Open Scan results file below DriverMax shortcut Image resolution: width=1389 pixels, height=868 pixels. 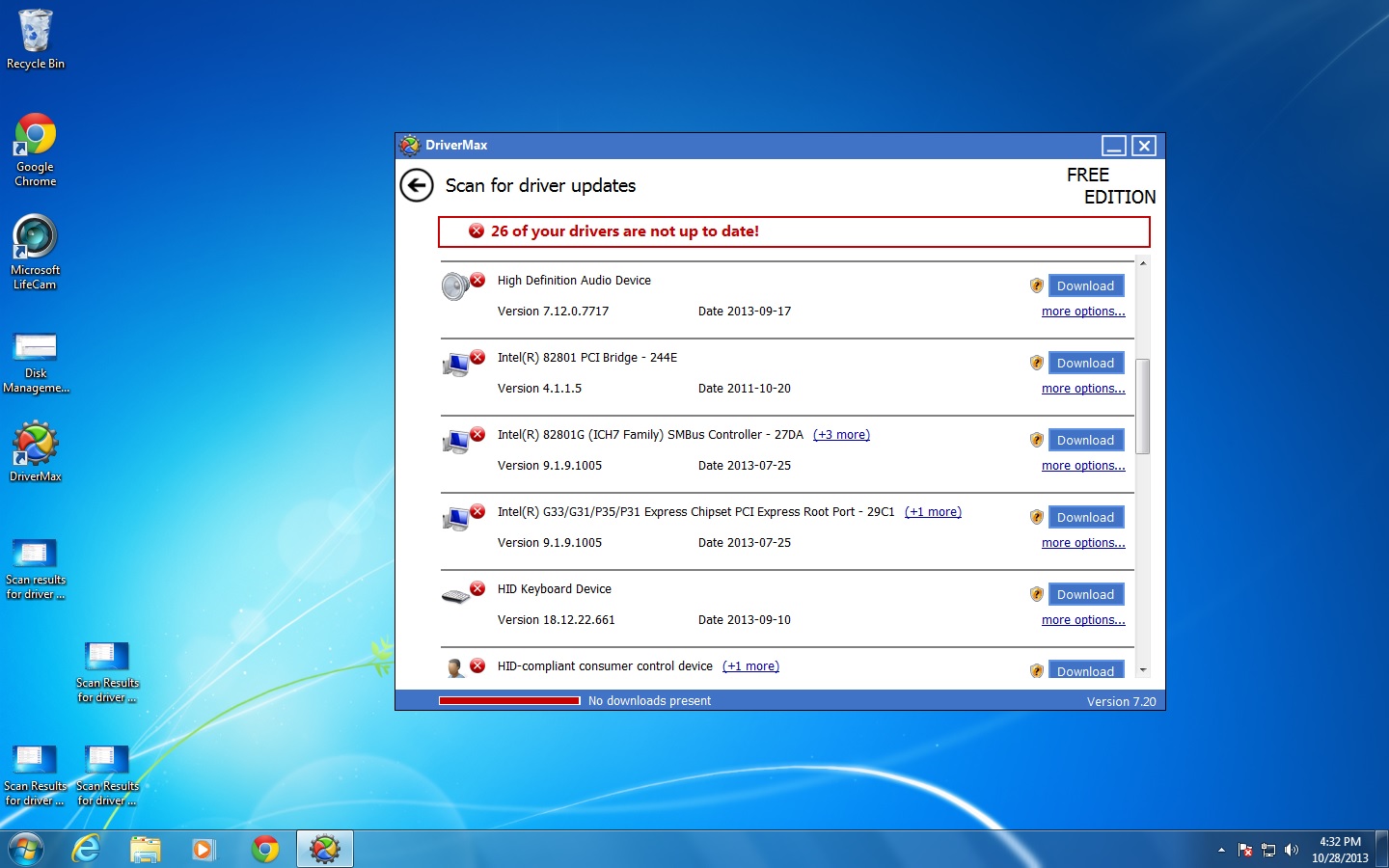click(36, 569)
